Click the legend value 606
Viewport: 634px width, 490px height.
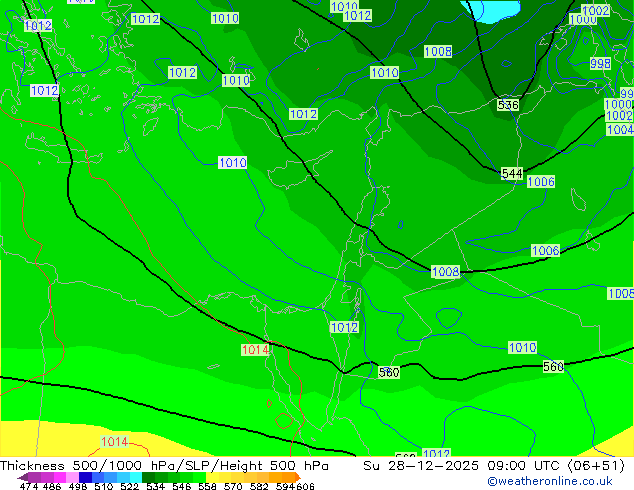pos(305,486)
